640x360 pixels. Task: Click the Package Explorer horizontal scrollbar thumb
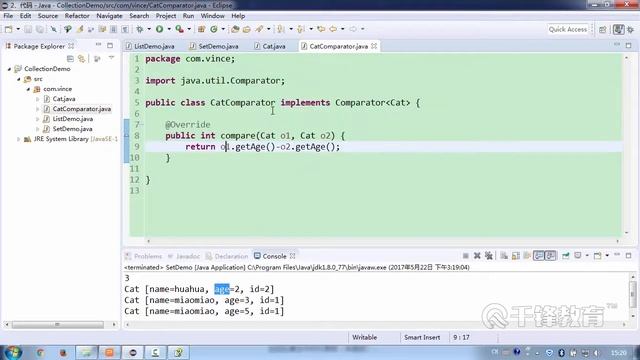(x=57, y=324)
